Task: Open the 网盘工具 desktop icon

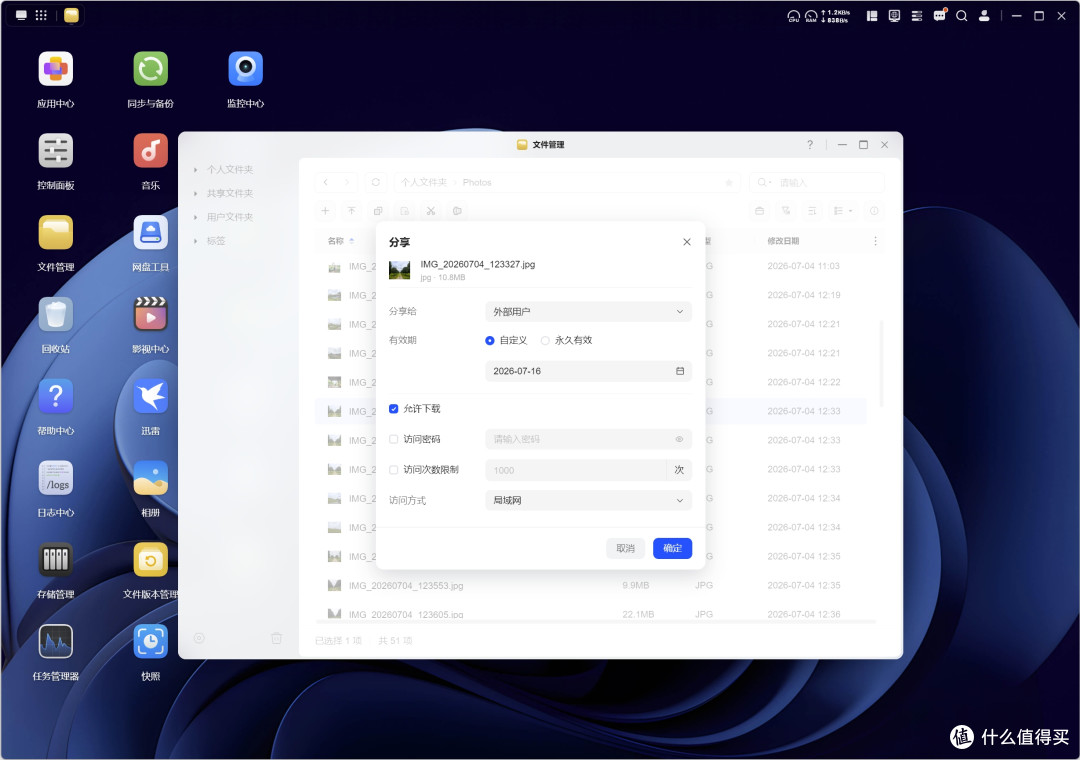Action: [151, 233]
